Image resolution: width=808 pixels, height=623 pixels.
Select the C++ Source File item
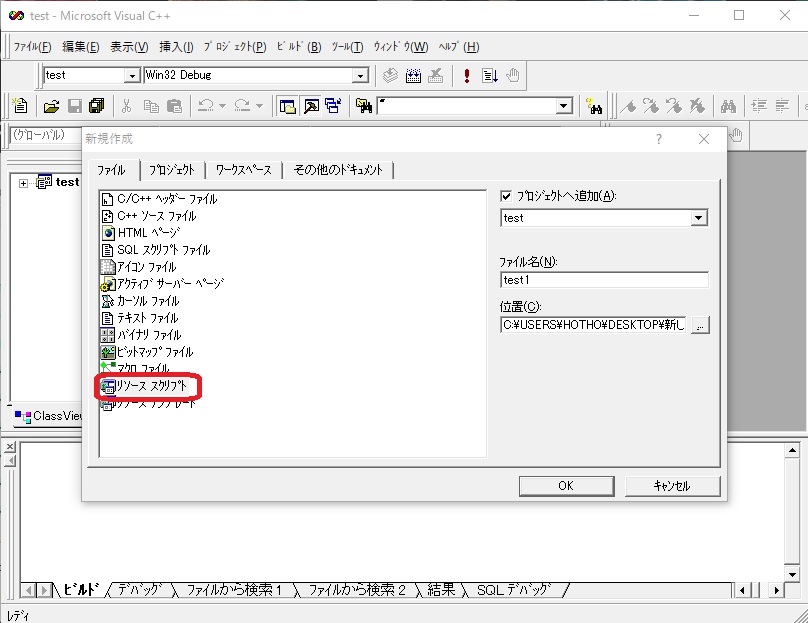point(149,216)
